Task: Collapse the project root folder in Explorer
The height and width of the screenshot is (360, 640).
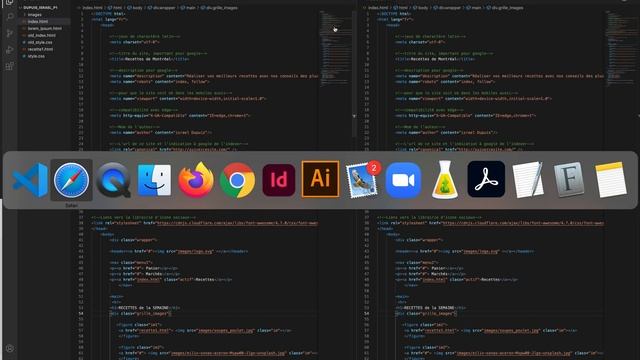Action: [40, 7]
